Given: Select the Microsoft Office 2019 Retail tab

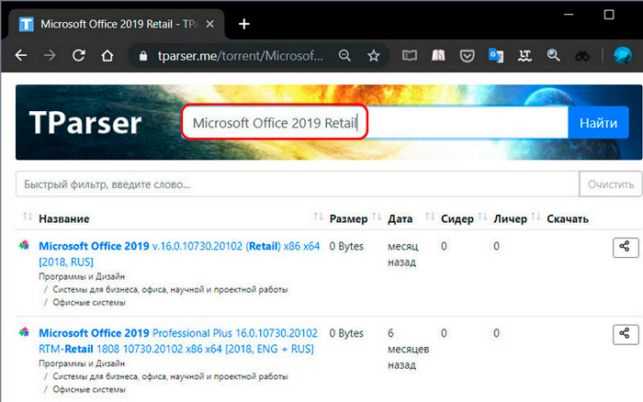Looking at the screenshot, I should click(116, 24).
